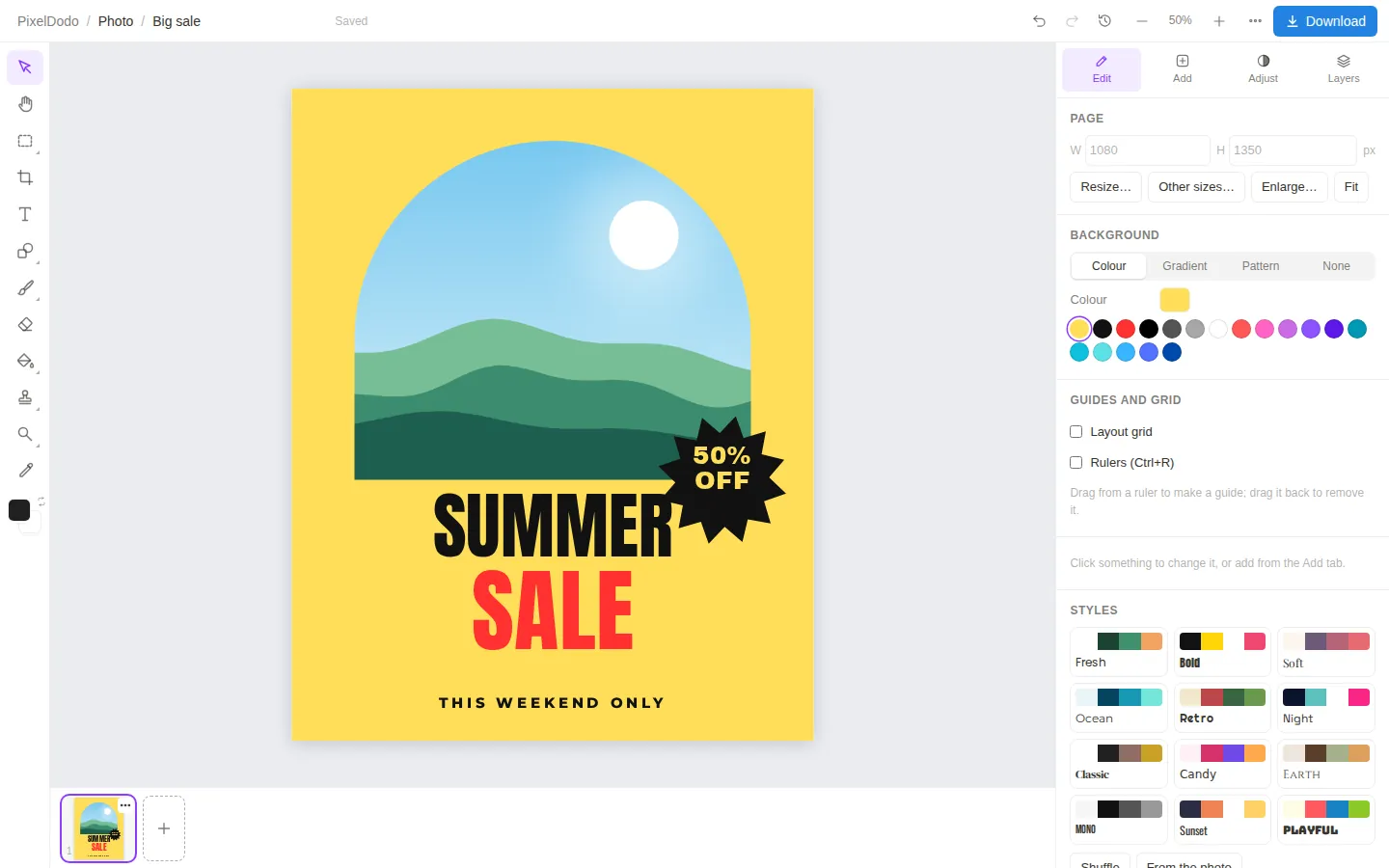
Task: Click the Resize… button
Action: click(1106, 187)
